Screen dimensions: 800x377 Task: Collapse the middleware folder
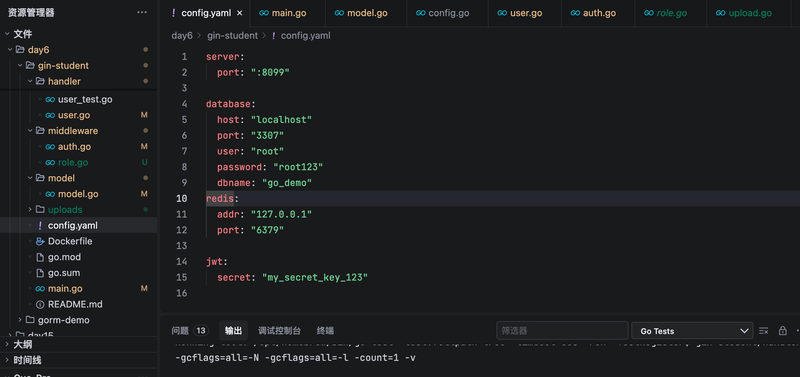(30, 131)
